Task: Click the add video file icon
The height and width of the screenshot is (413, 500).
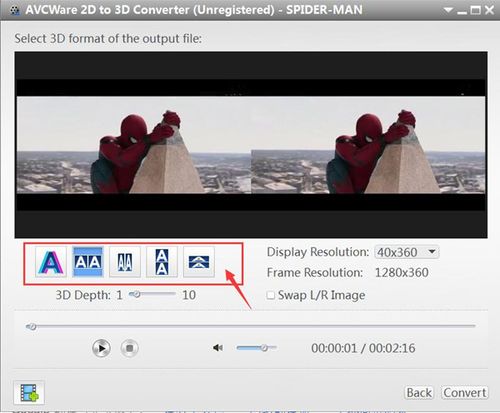Action: coord(29,392)
